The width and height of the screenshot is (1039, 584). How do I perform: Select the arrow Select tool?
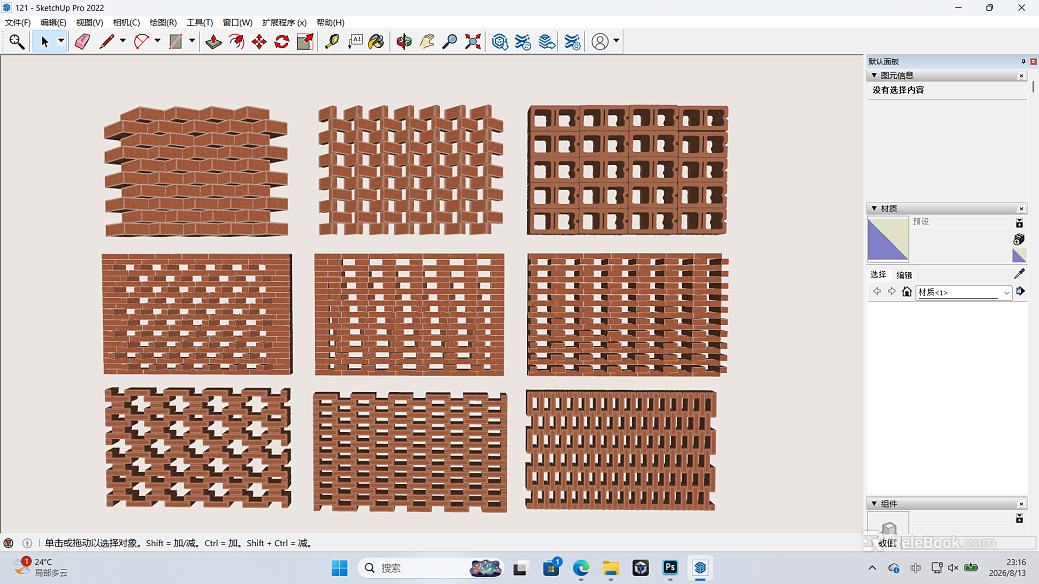44,42
